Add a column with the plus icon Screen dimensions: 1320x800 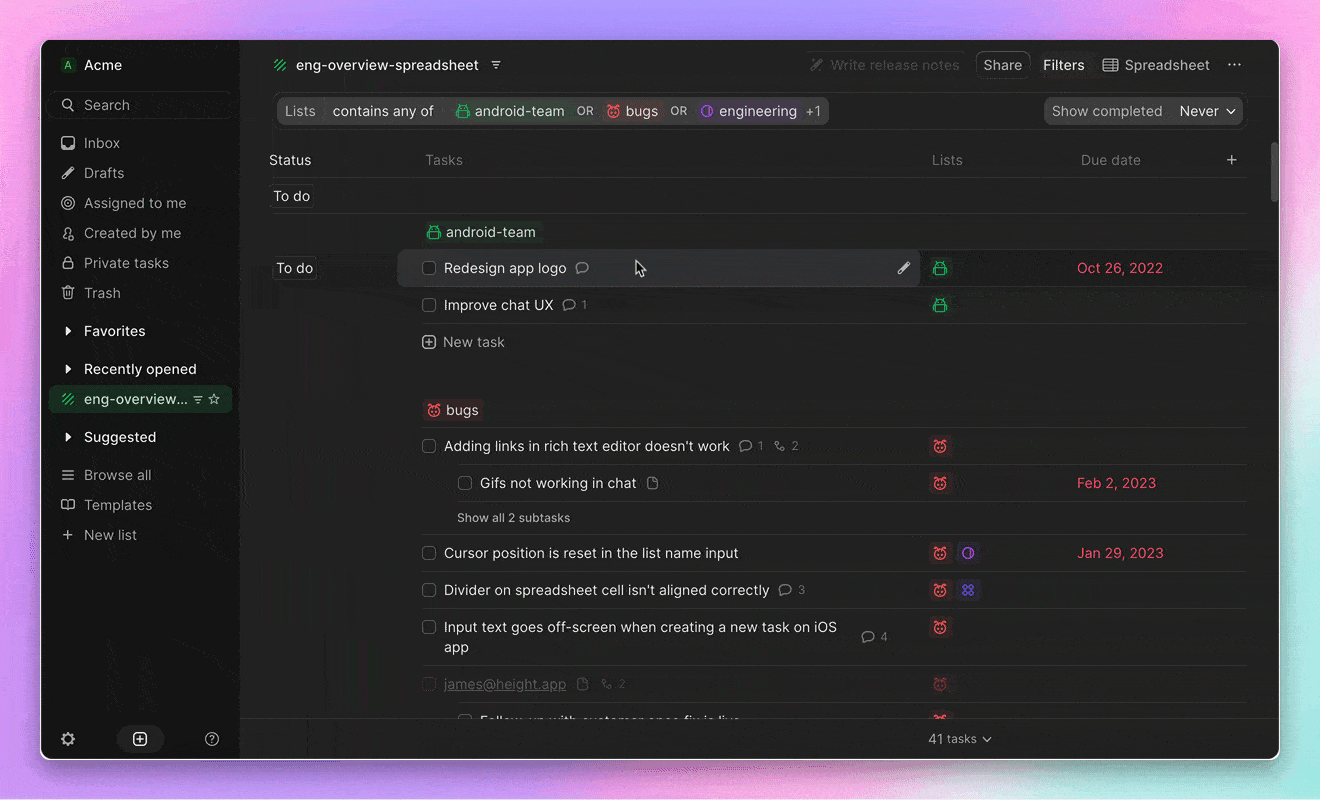click(1232, 160)
